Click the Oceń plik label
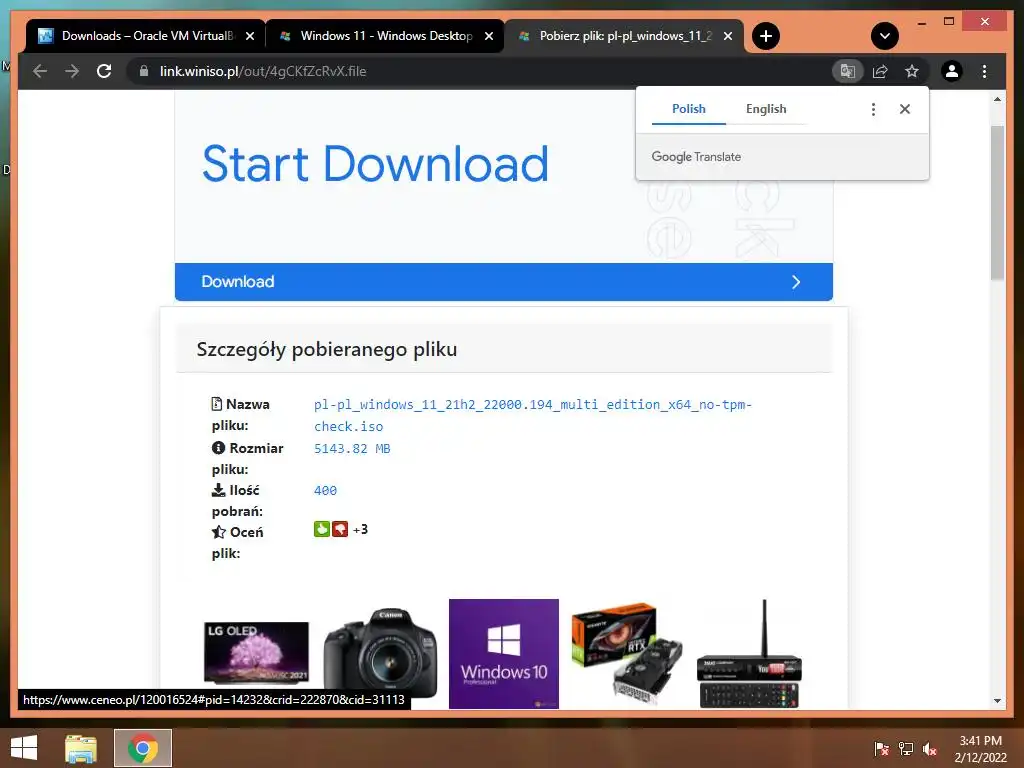1024x768 pixels. tap(237, 543)
